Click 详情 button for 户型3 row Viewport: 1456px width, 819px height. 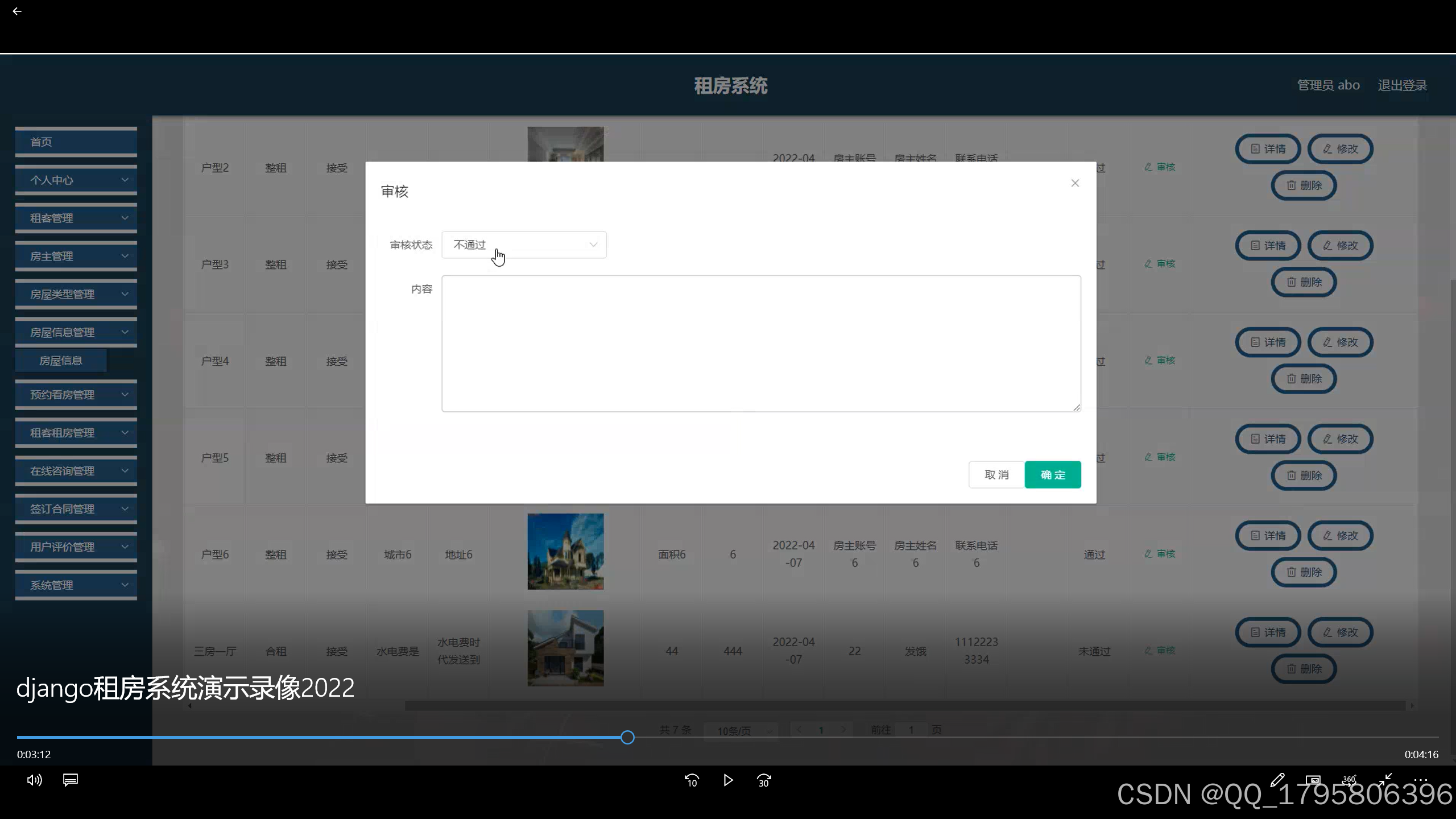click(1268, 246)
